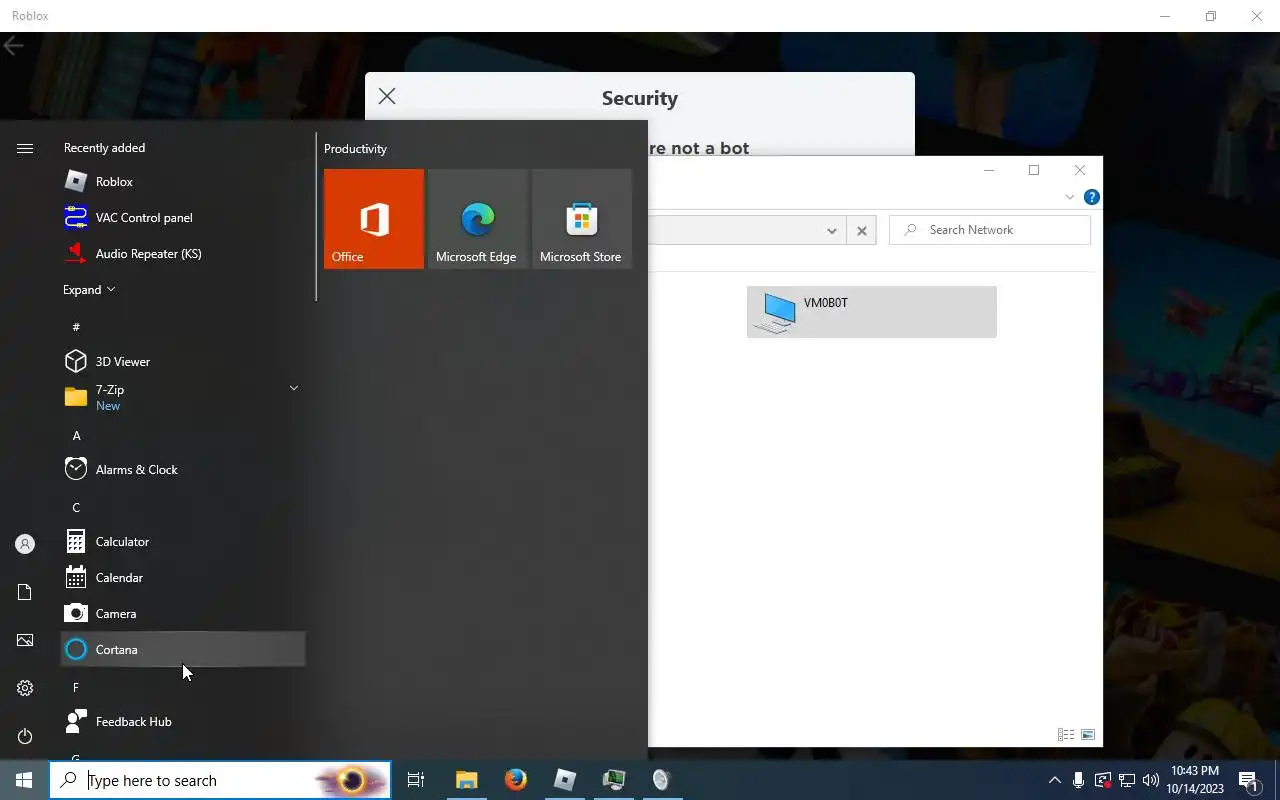The image size is (1280, 800).
Task: Click the microphone tray icon
Action: [x=1078, y=780]
